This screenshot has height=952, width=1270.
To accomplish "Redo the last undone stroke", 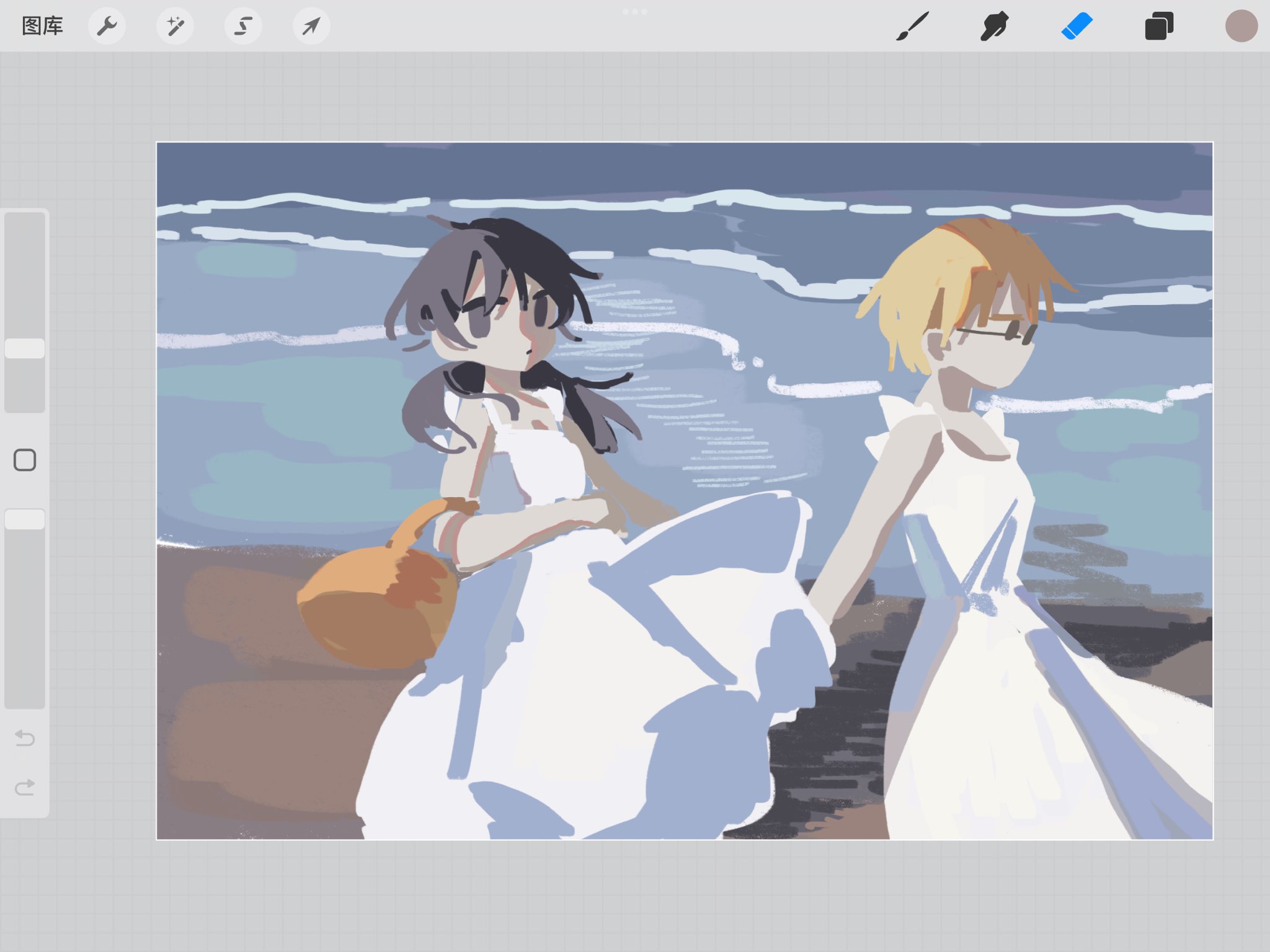I will (25, 787).
